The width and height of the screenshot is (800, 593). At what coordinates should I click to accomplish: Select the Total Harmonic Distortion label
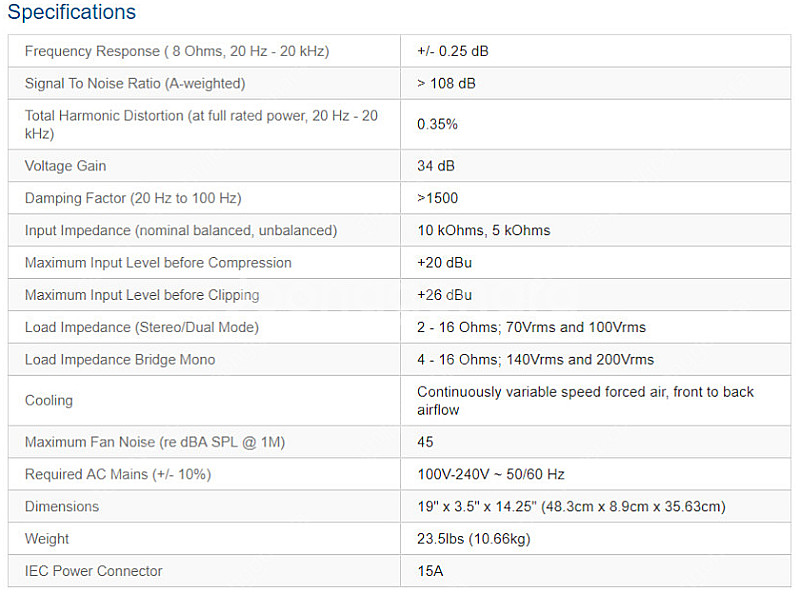pyautogui.click(x=202, y=125)
